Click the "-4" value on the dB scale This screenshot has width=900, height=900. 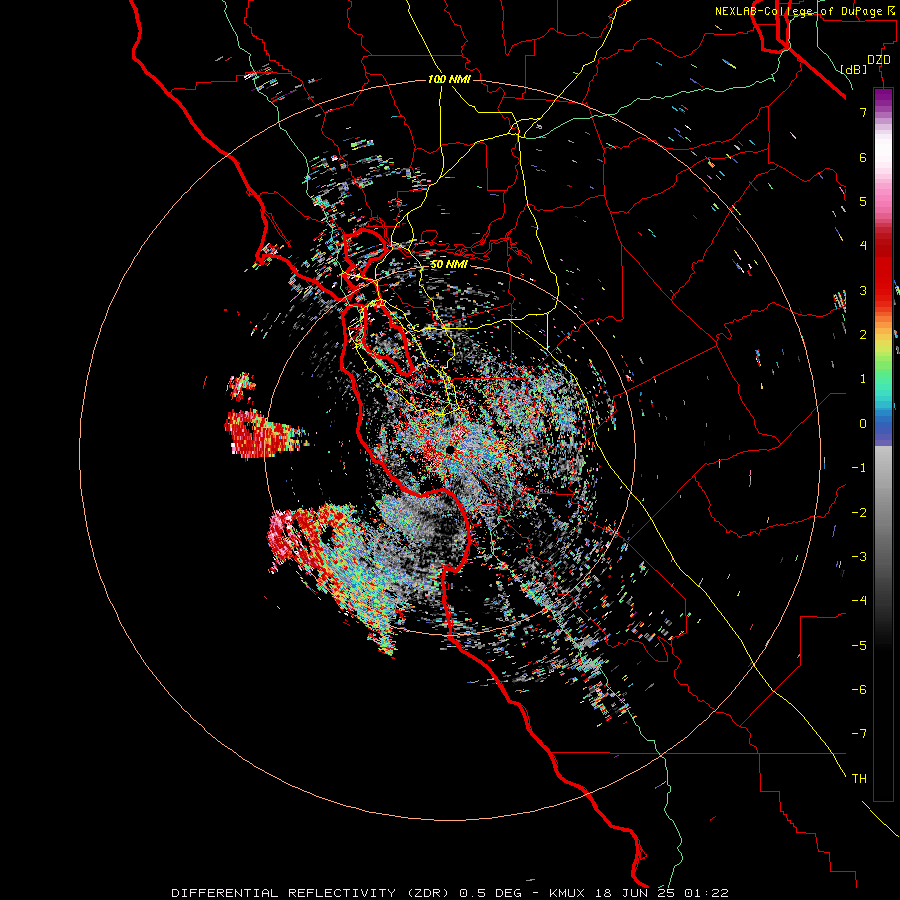pos(859,601)
